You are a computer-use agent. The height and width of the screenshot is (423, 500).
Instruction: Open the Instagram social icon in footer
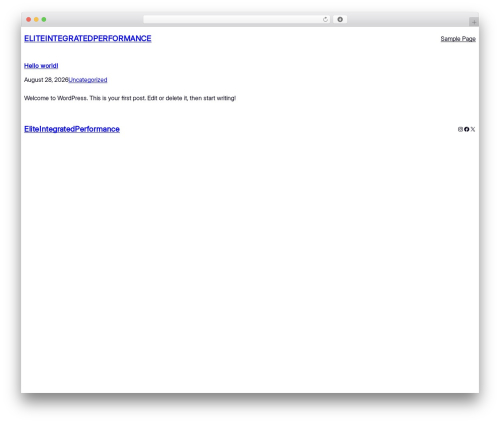pyautogui.click(x=460, y=129)
